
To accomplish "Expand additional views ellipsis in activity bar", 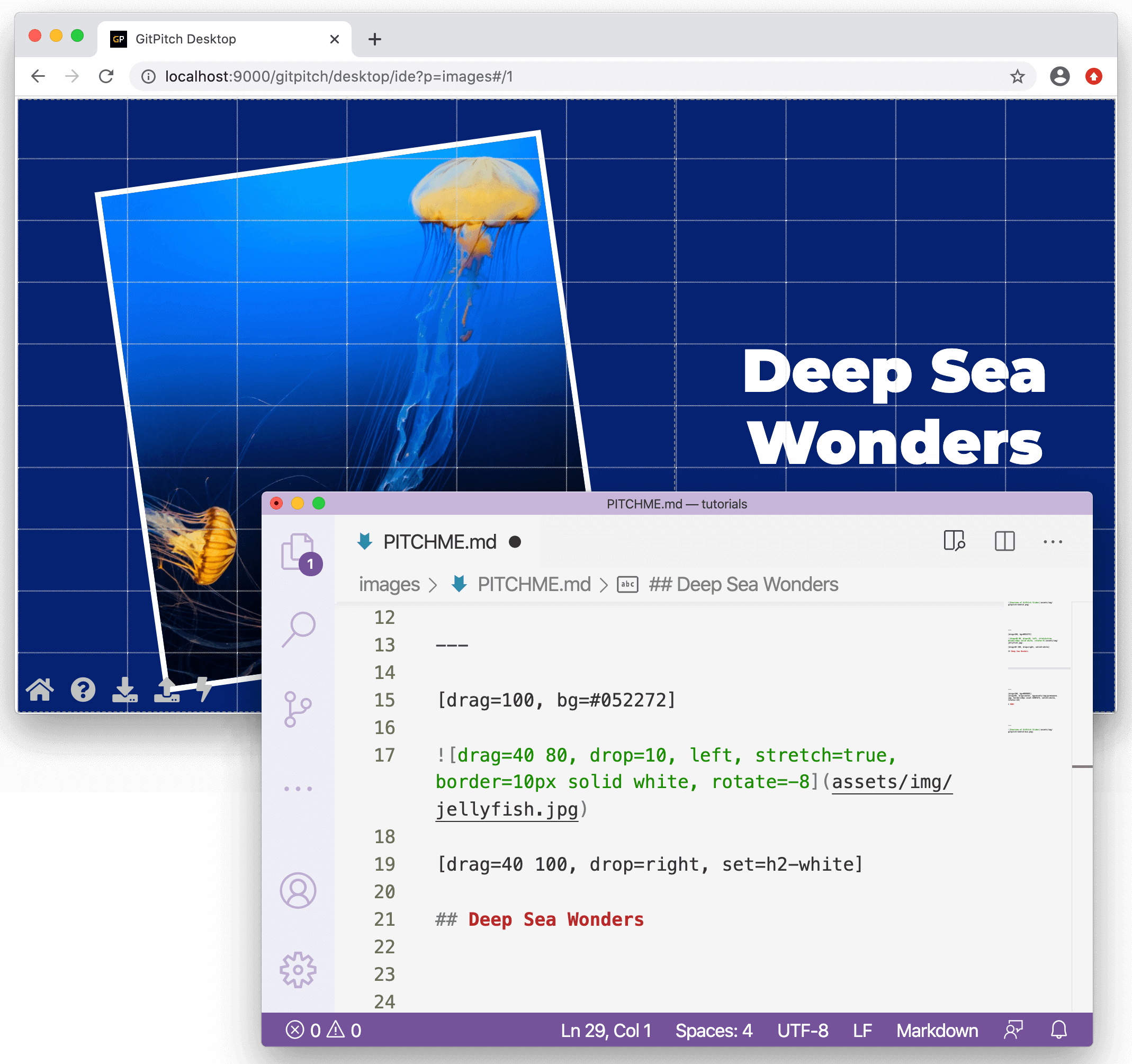I will 298,789.
